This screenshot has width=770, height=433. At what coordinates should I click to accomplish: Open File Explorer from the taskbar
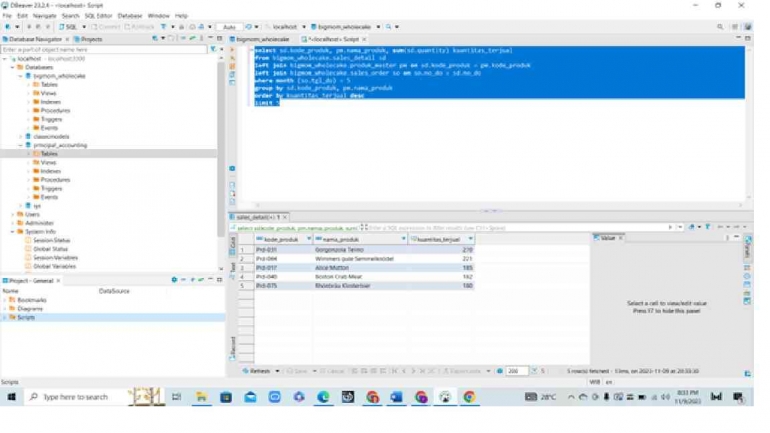[x=201, y=397]
